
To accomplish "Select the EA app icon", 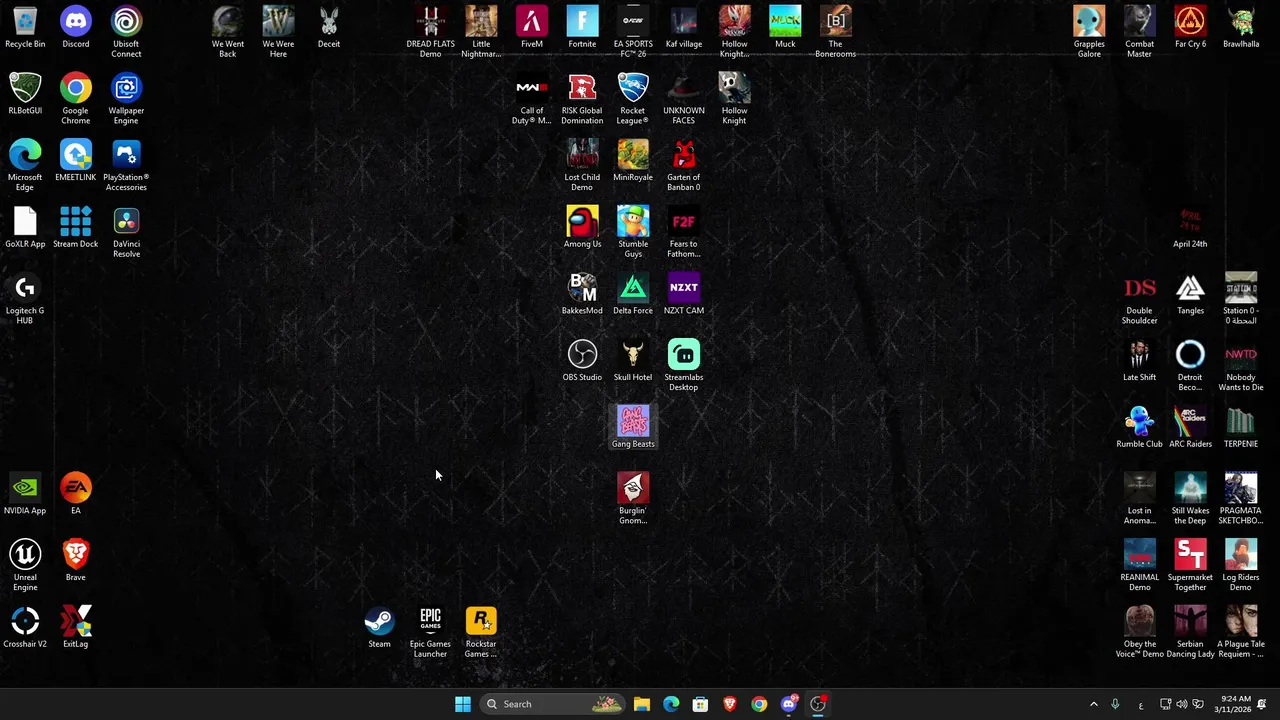I will [x=75, y=495].
